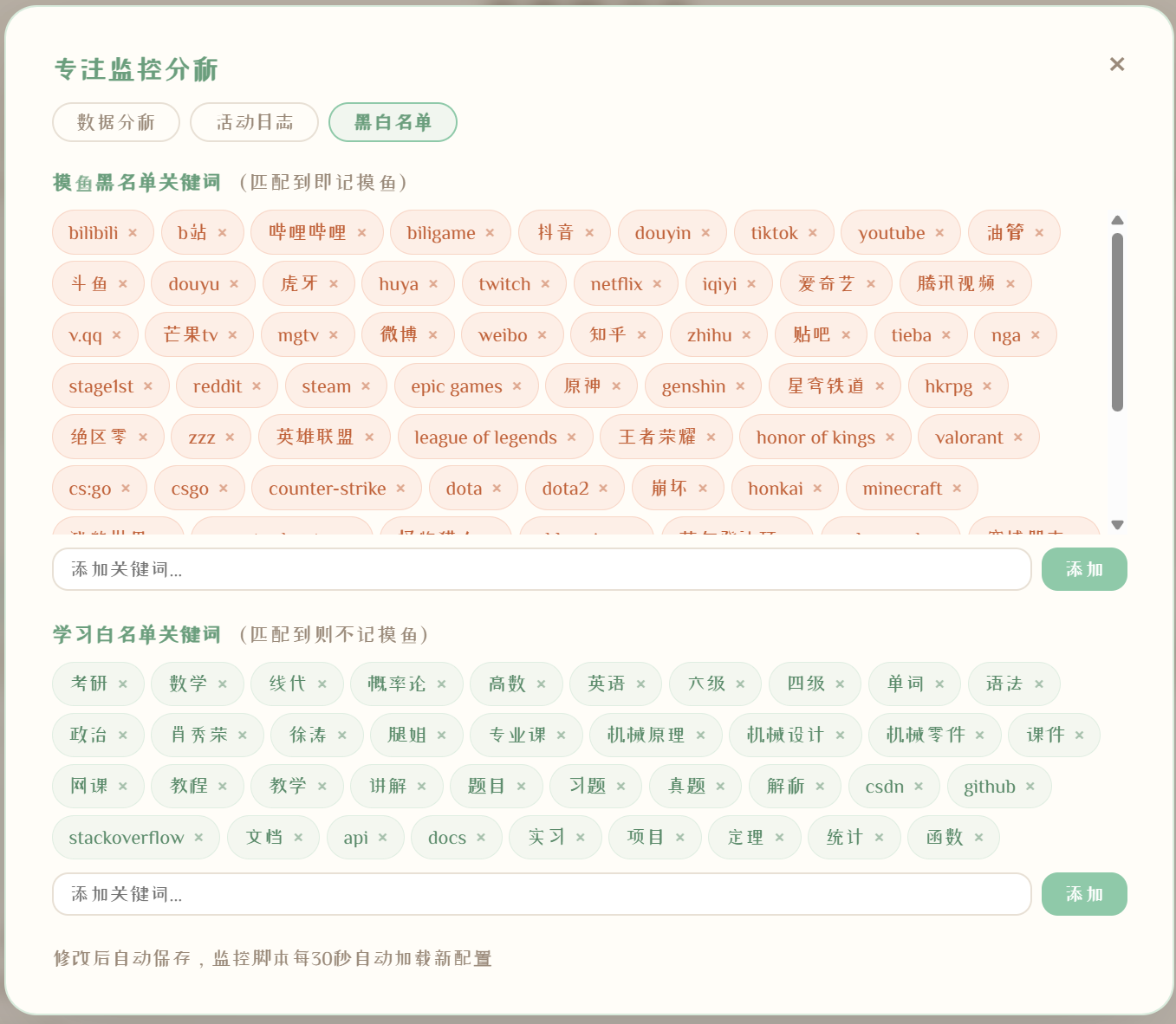Remove the hkrpg keyword tag
The height and width of the screenshot is (1024, 1176).
(x=987, y=386)
